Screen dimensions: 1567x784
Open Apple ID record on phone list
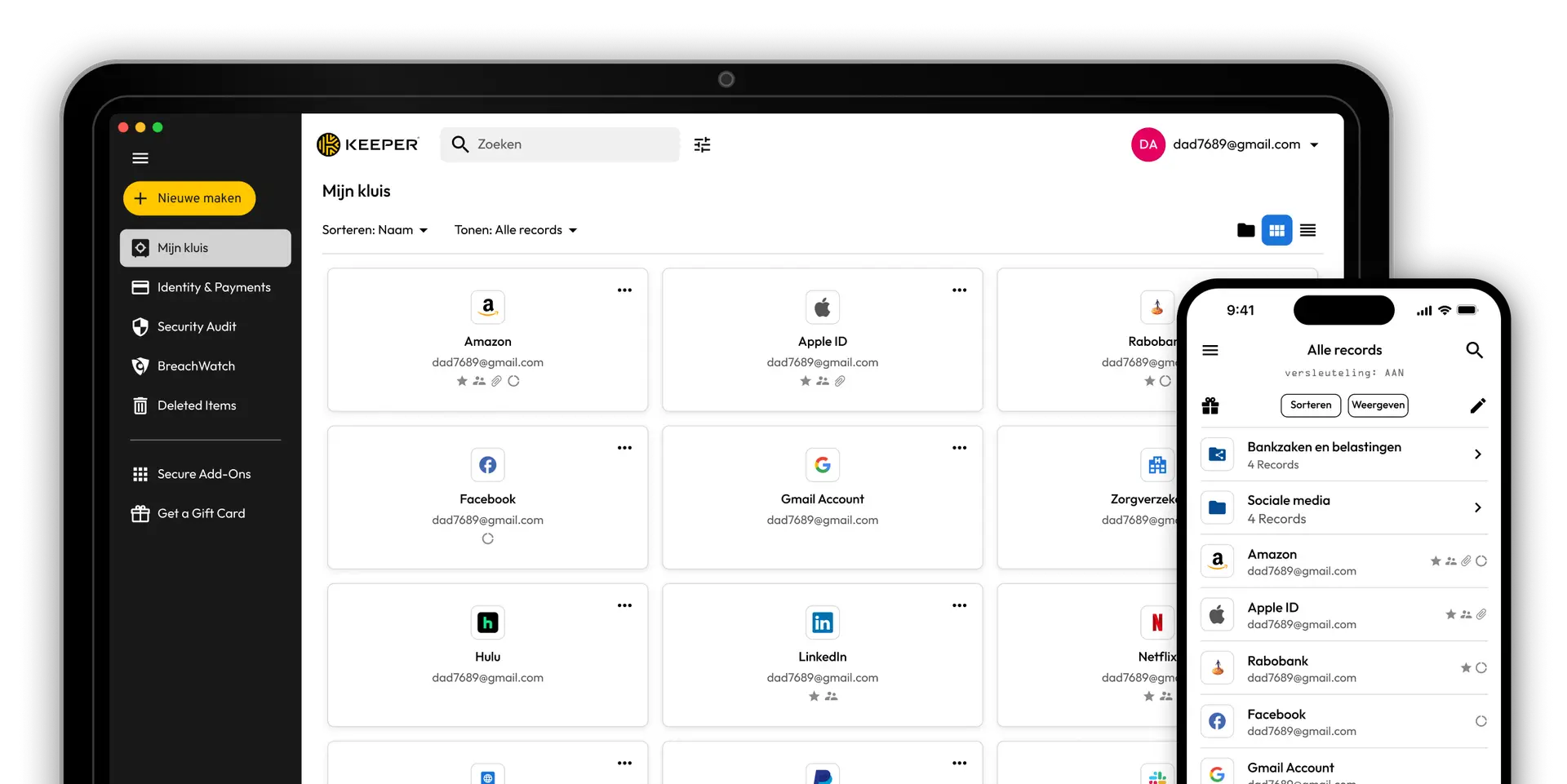pos(1343,614)
